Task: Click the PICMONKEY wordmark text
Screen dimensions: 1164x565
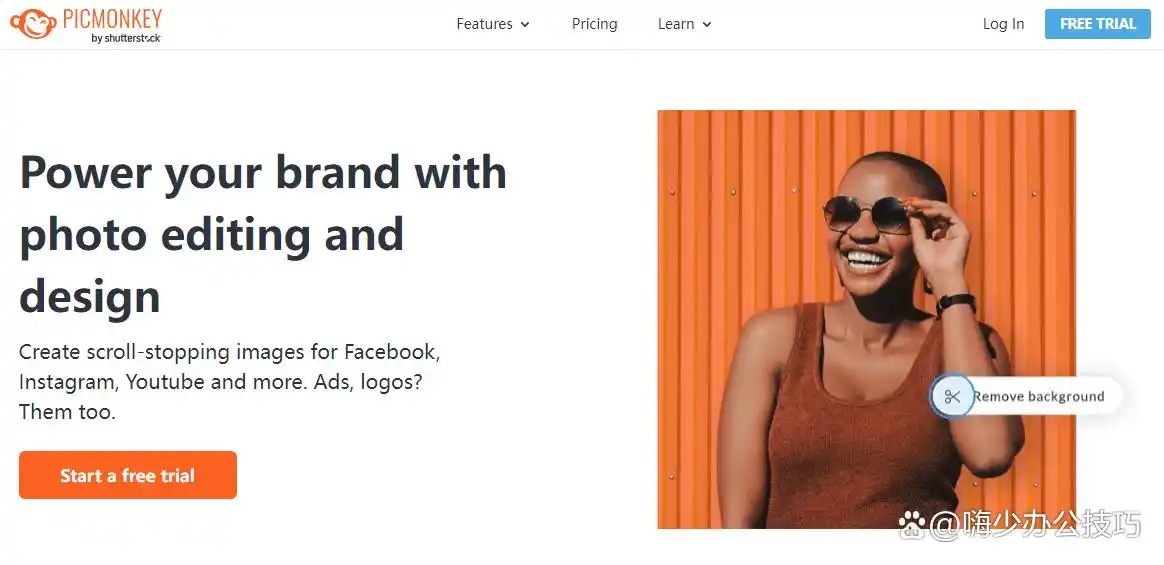Action: 111,17
